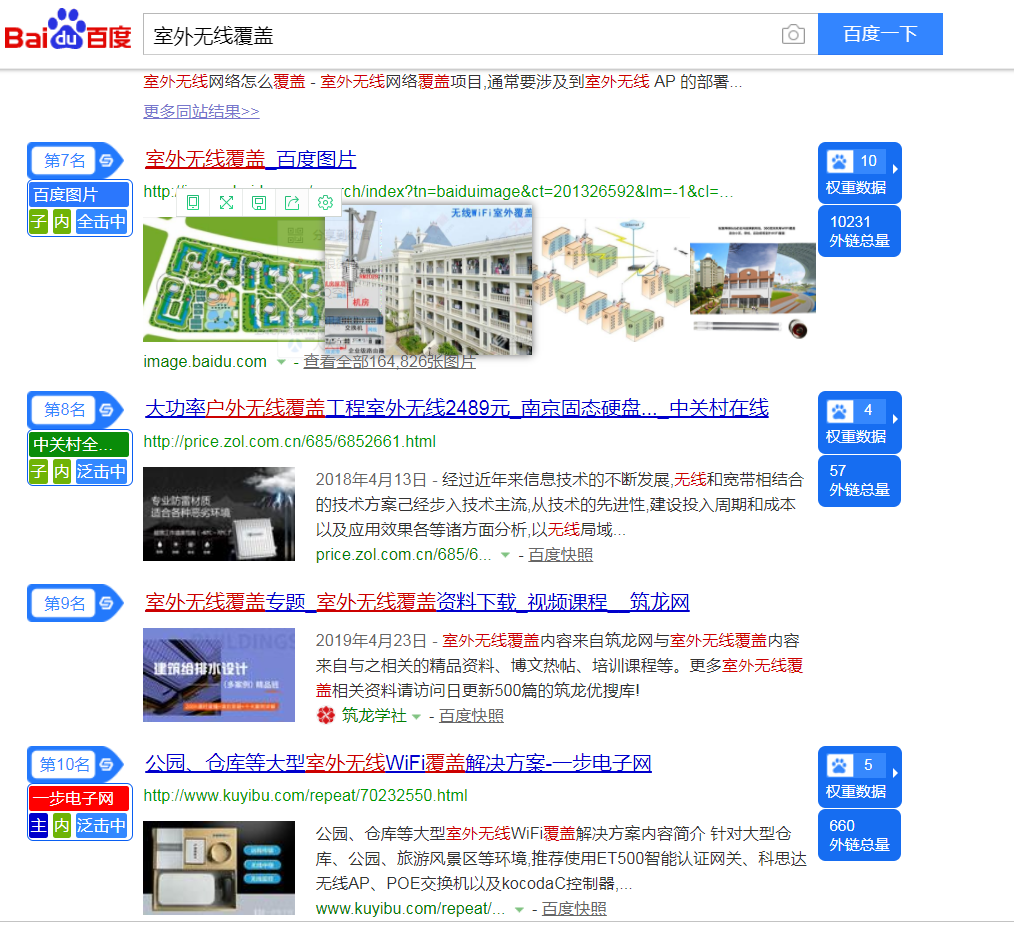
Task: Open the 室外无线覆盖_百度图片 result title
Action: coord(251,159)
